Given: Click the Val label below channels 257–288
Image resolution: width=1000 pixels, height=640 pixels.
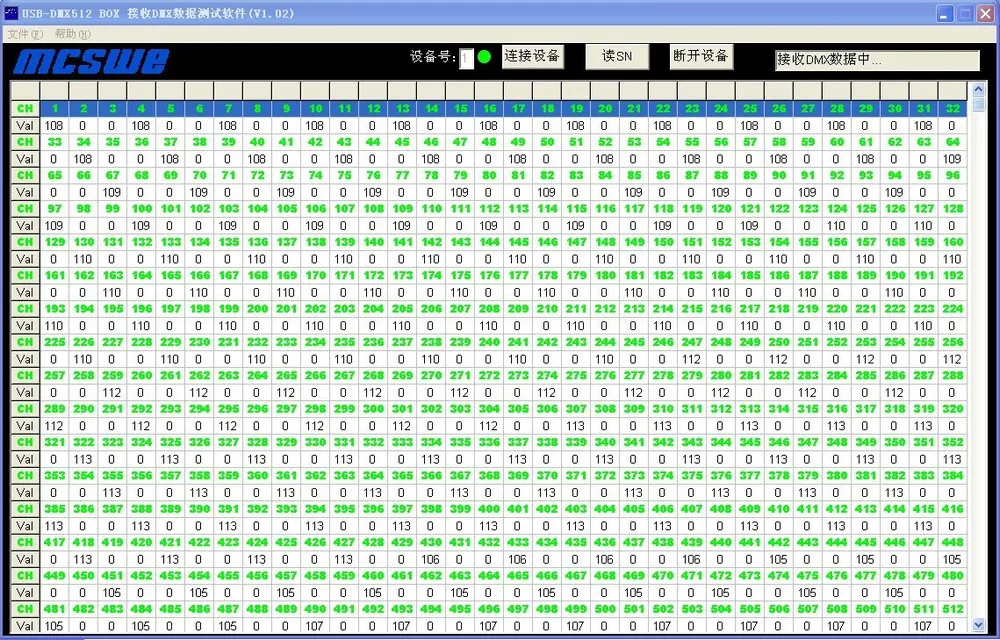Looking at the screenshot, I should (x=25, y=392).
